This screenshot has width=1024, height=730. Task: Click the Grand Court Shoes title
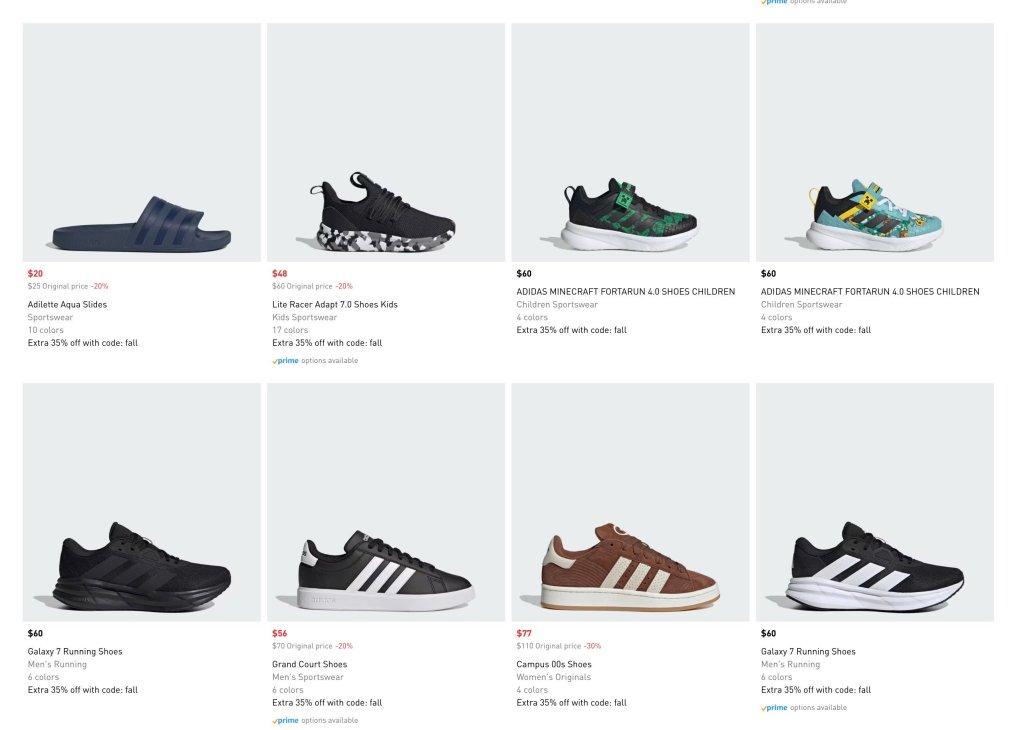pos(309,664)
